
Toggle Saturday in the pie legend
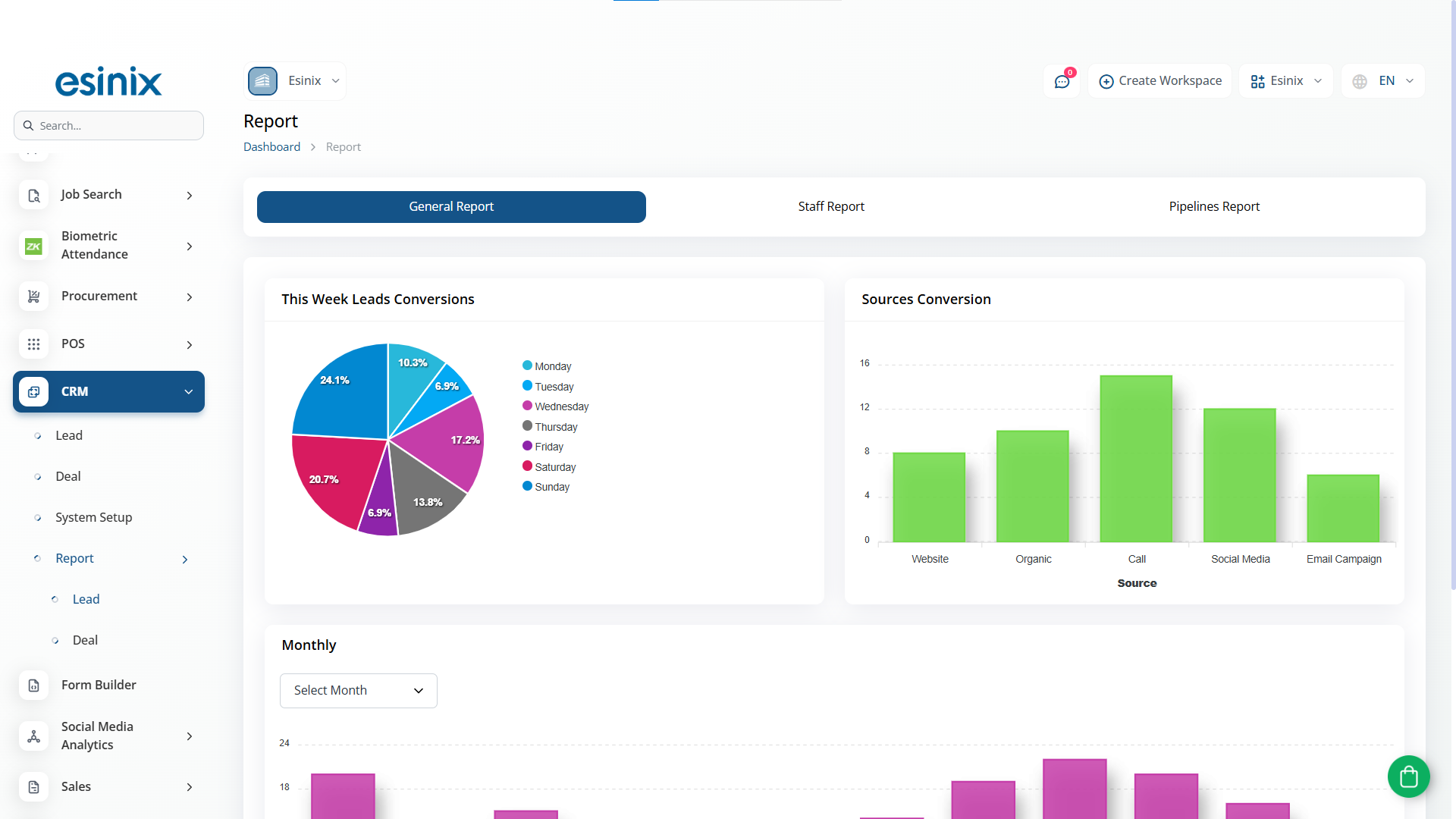[549, 467]
